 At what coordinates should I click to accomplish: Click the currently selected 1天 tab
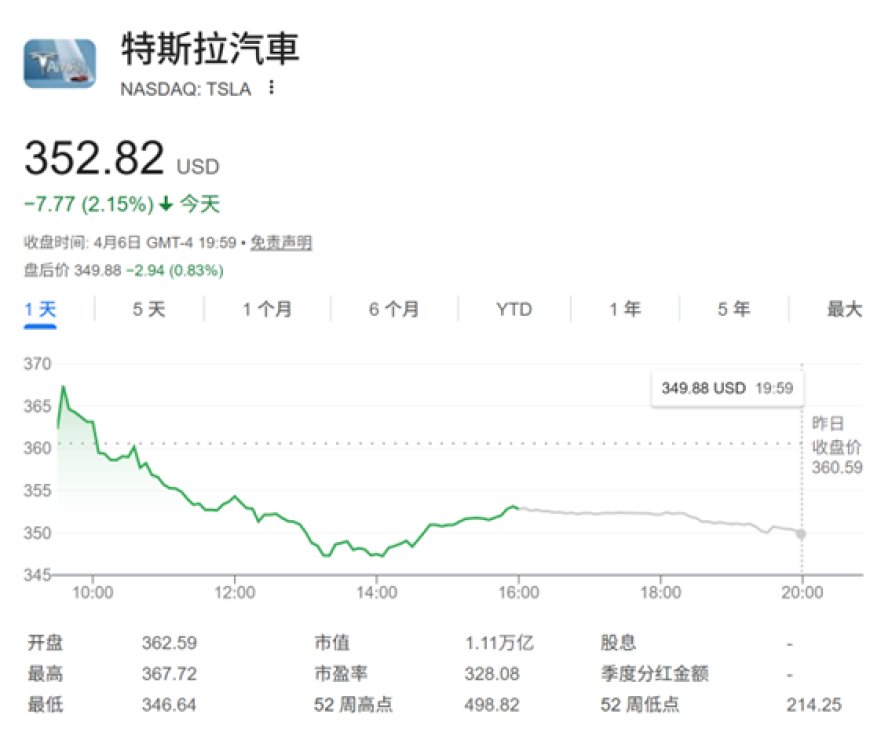click(x=38, y=310)
